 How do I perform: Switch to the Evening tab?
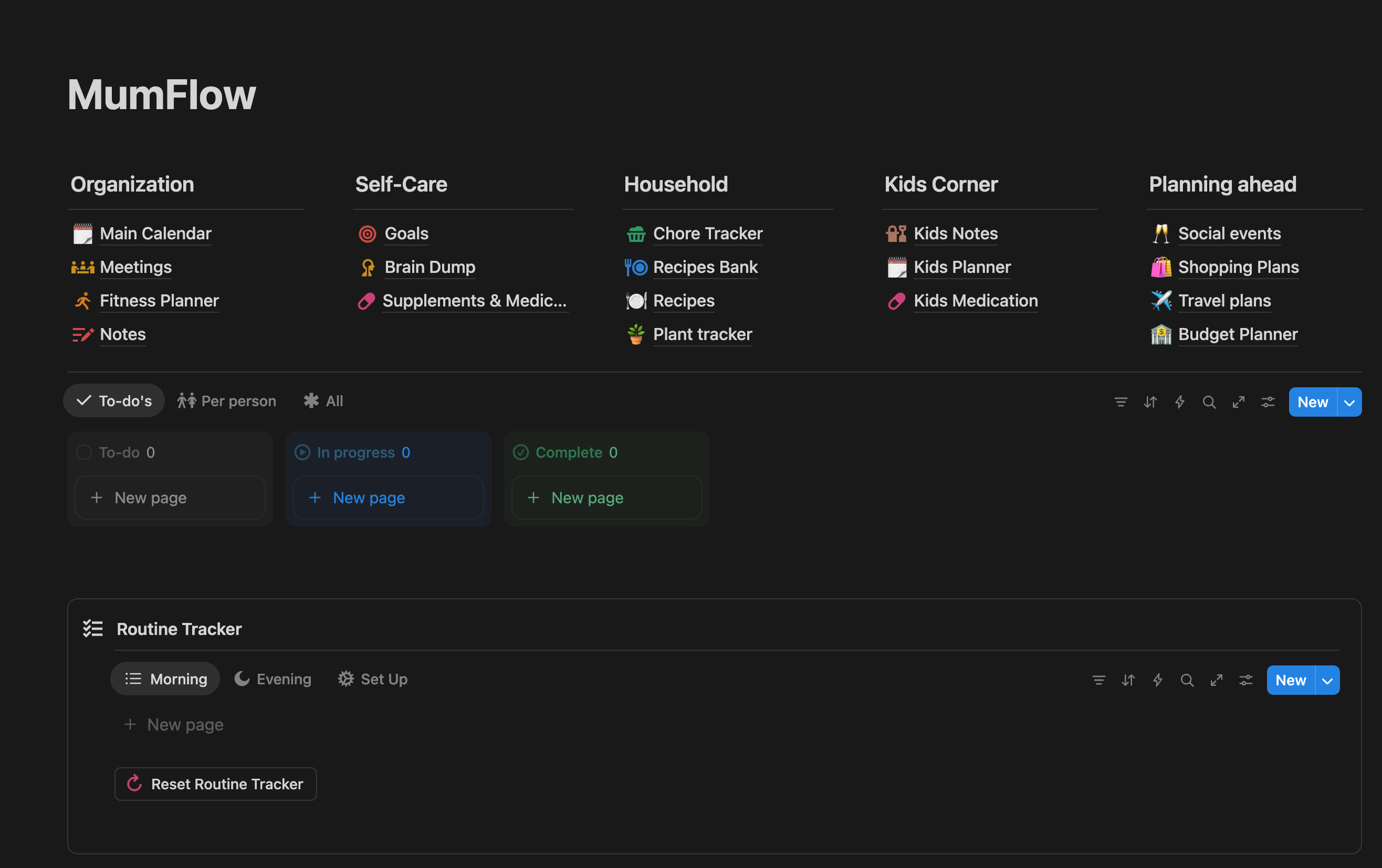(273, 679)
